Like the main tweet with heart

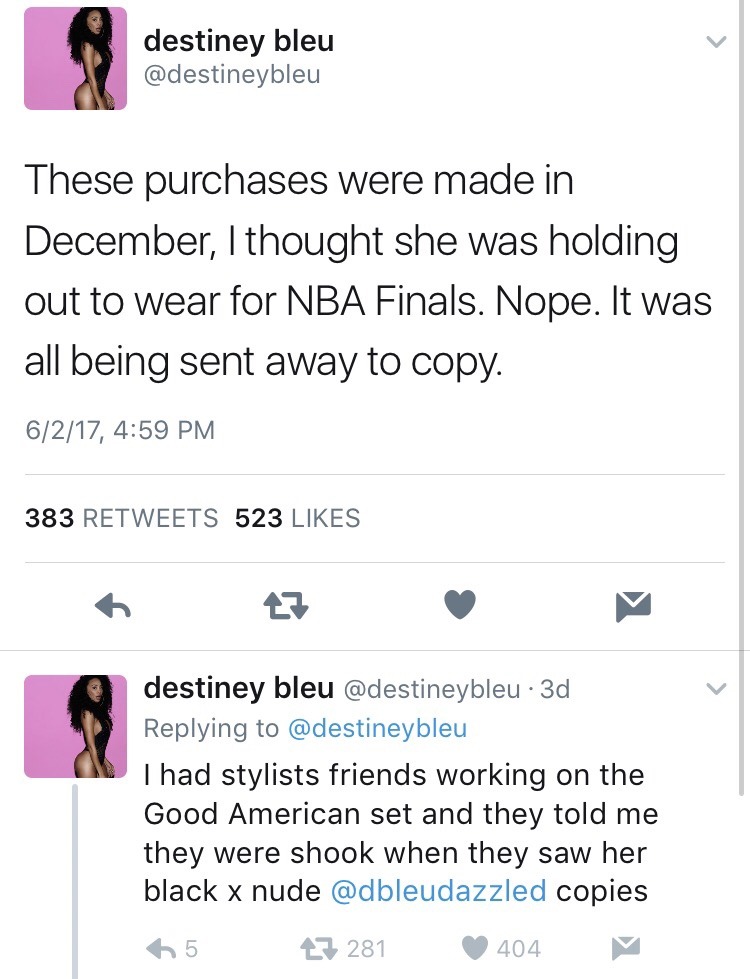(460, 604)
